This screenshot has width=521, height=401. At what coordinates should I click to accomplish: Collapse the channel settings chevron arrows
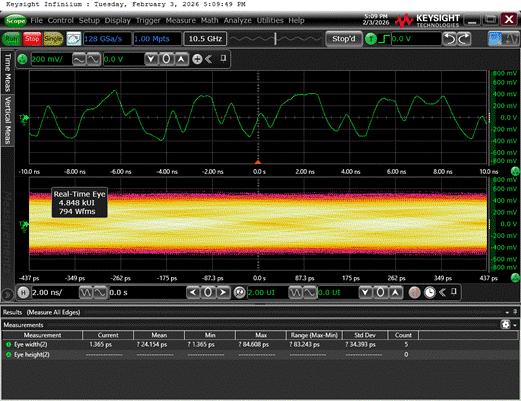click(209, 59)
